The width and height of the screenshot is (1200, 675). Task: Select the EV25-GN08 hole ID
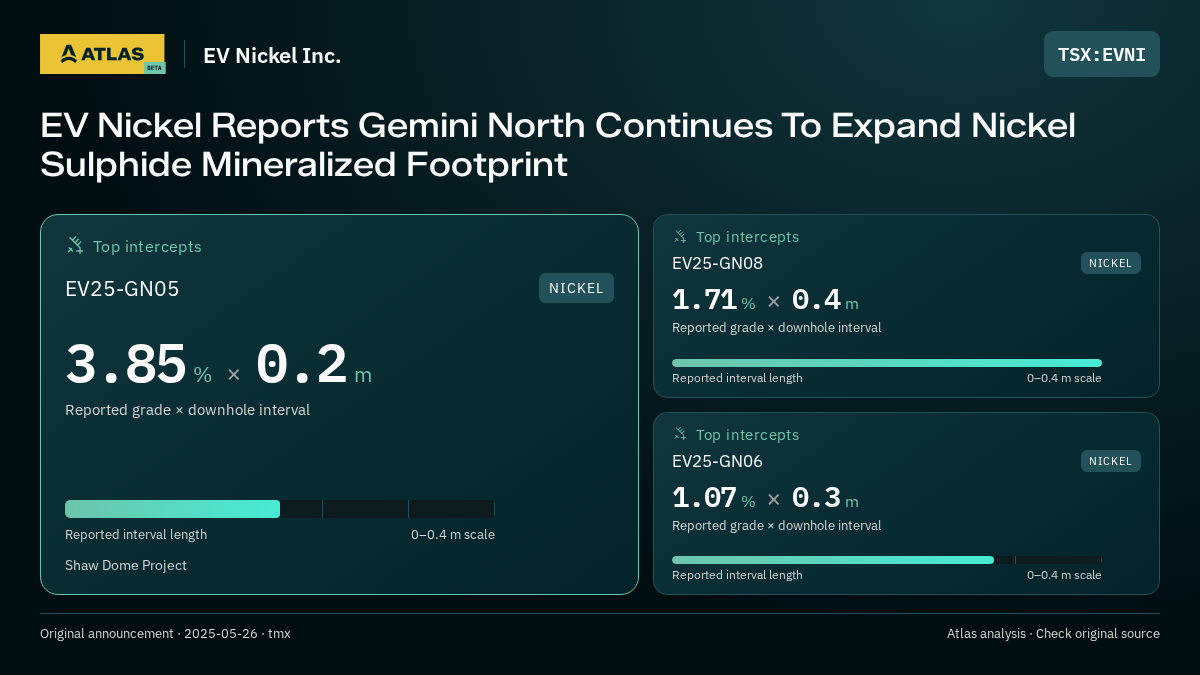pyautogui.click(x=717, y=263)
